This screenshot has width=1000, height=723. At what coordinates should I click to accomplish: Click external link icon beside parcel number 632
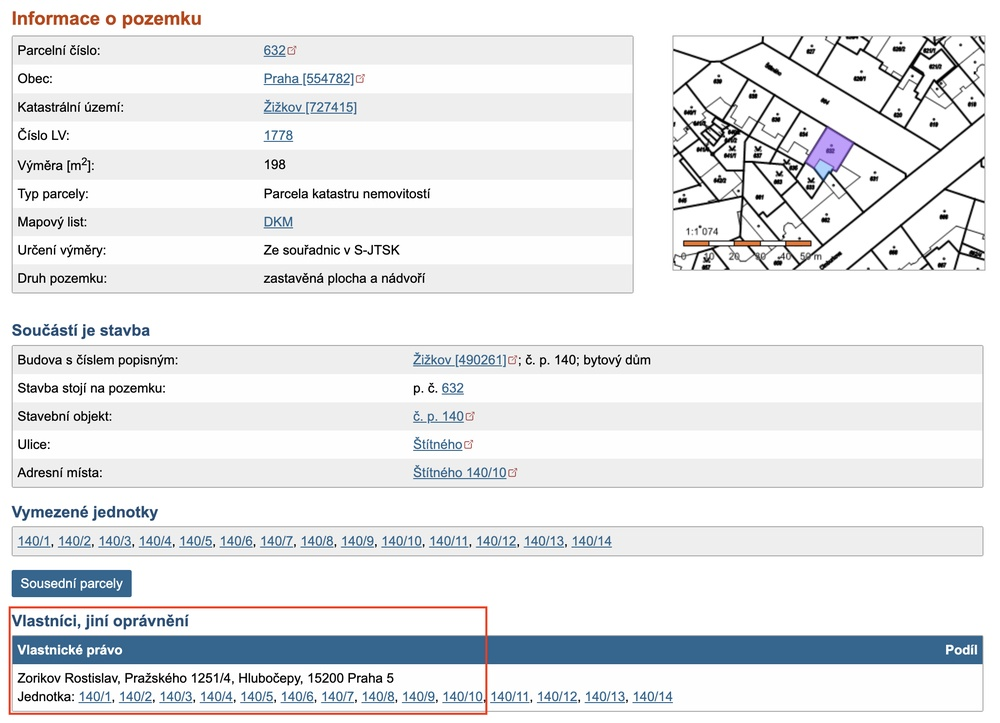click(x=293, y=50)
